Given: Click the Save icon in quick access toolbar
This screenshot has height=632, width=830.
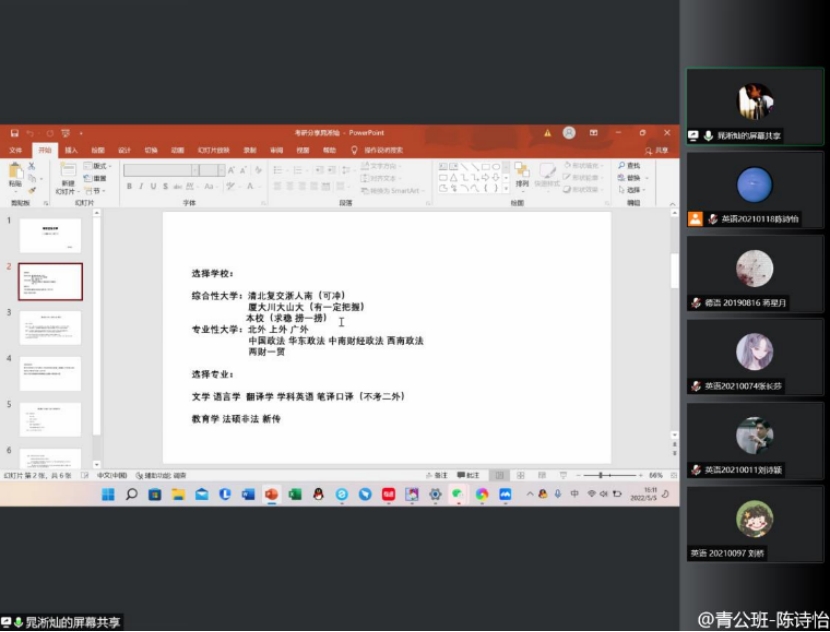Looking at the screenshot, I should click(x=15, y=133).
